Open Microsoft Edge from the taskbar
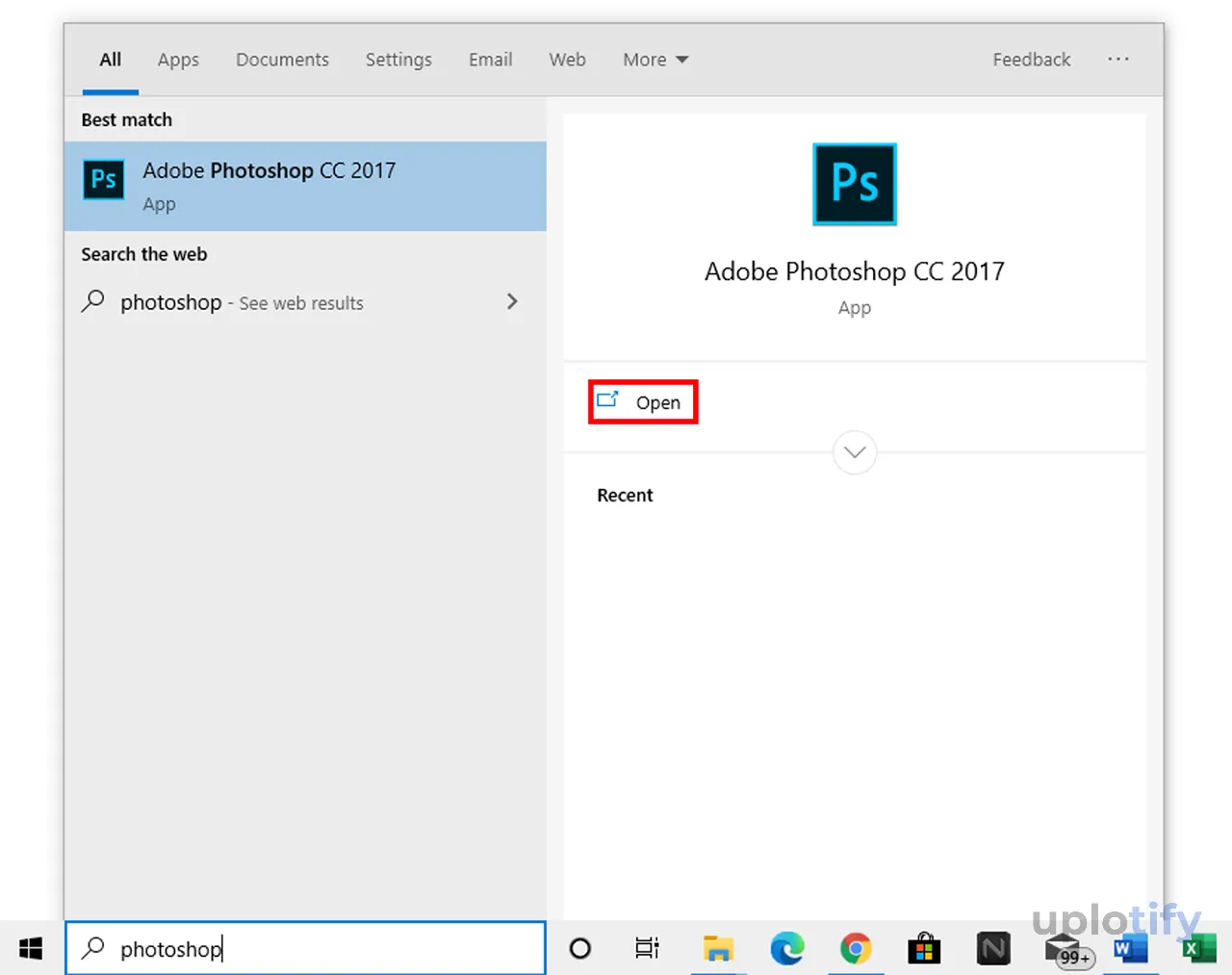The height and width of the screenshot is (975, 1232). click(787, 949)
